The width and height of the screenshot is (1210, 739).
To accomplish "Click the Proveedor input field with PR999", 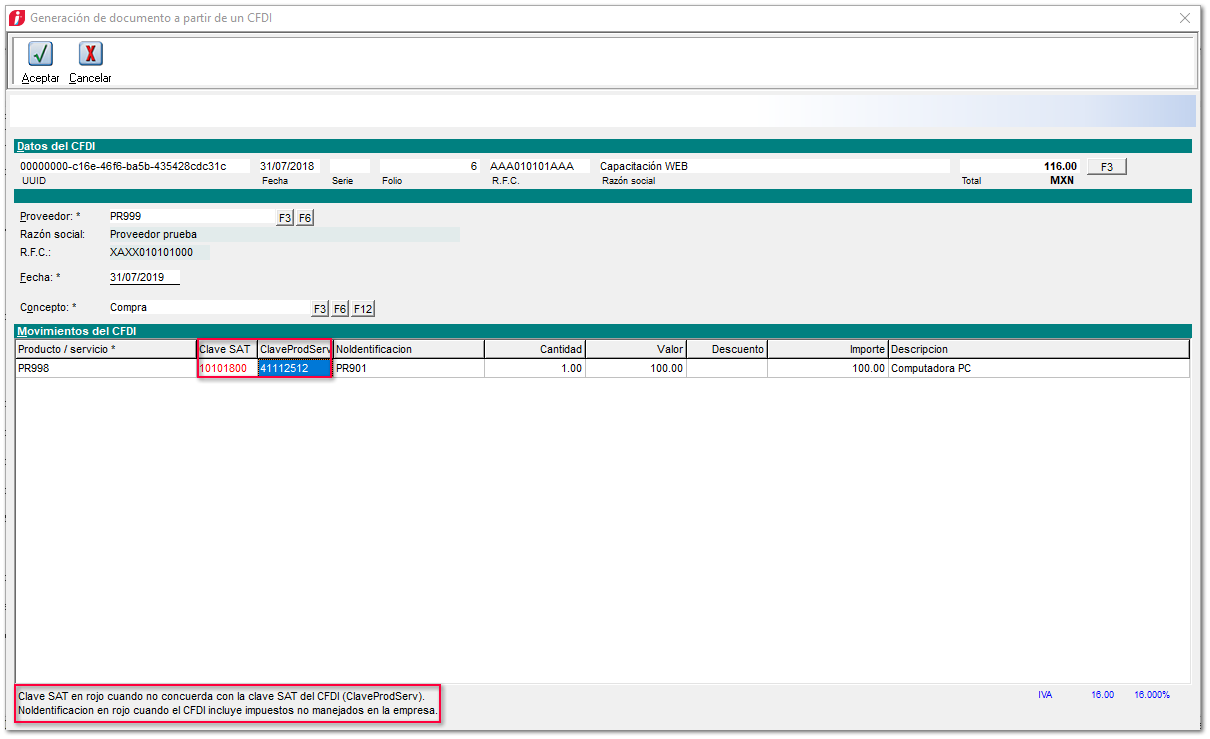I will pyautogui.click(x=191, y=216).
